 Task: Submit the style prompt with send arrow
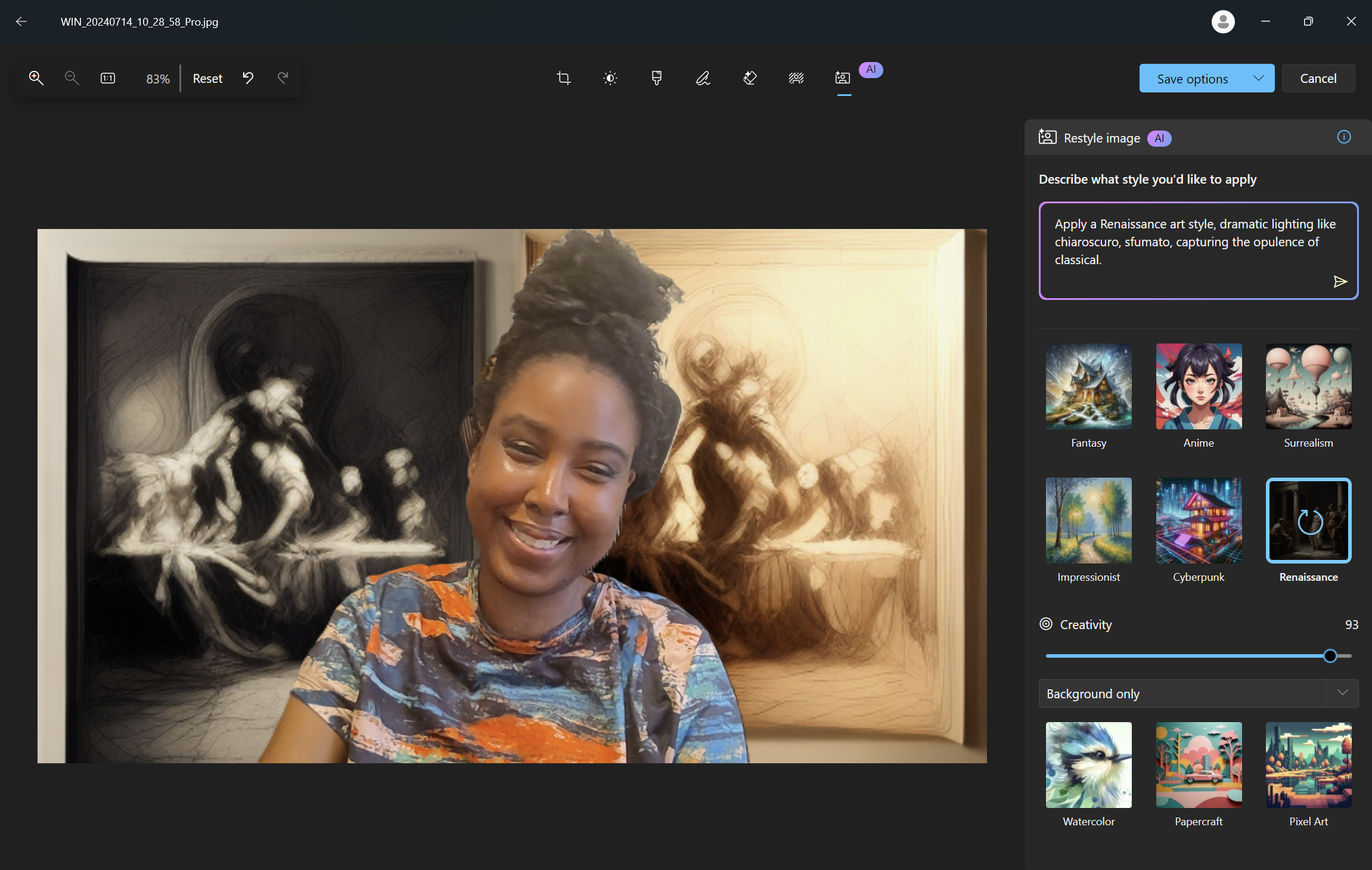1340,281
